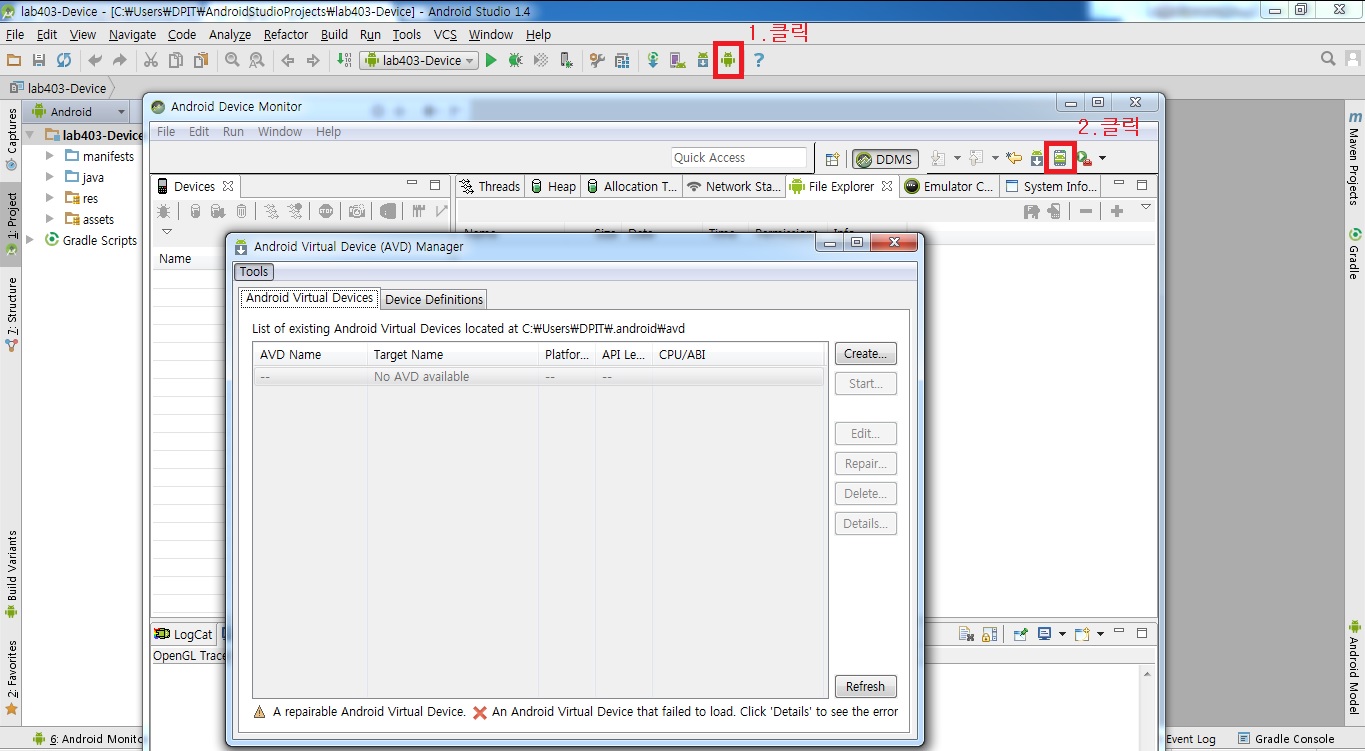Click the screen capture camera icon in Devices

click(356, 211)
